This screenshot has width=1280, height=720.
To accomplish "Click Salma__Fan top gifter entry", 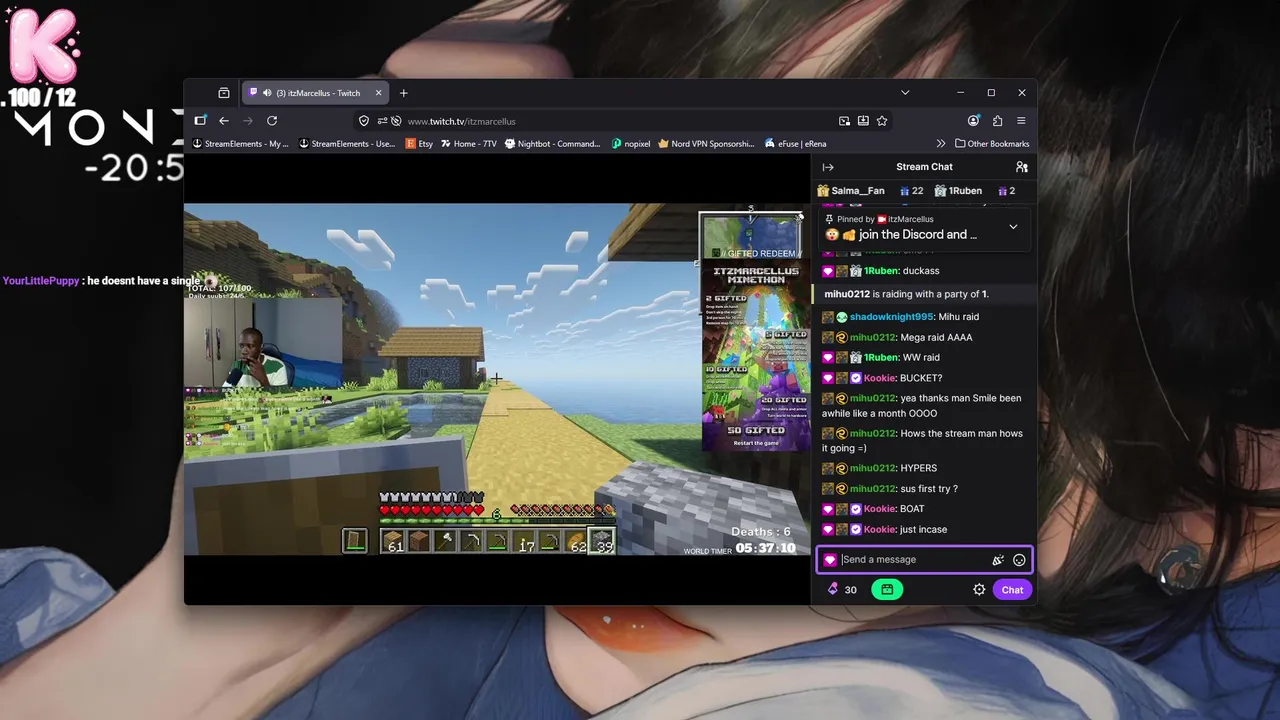I will (x=851, y=191).
